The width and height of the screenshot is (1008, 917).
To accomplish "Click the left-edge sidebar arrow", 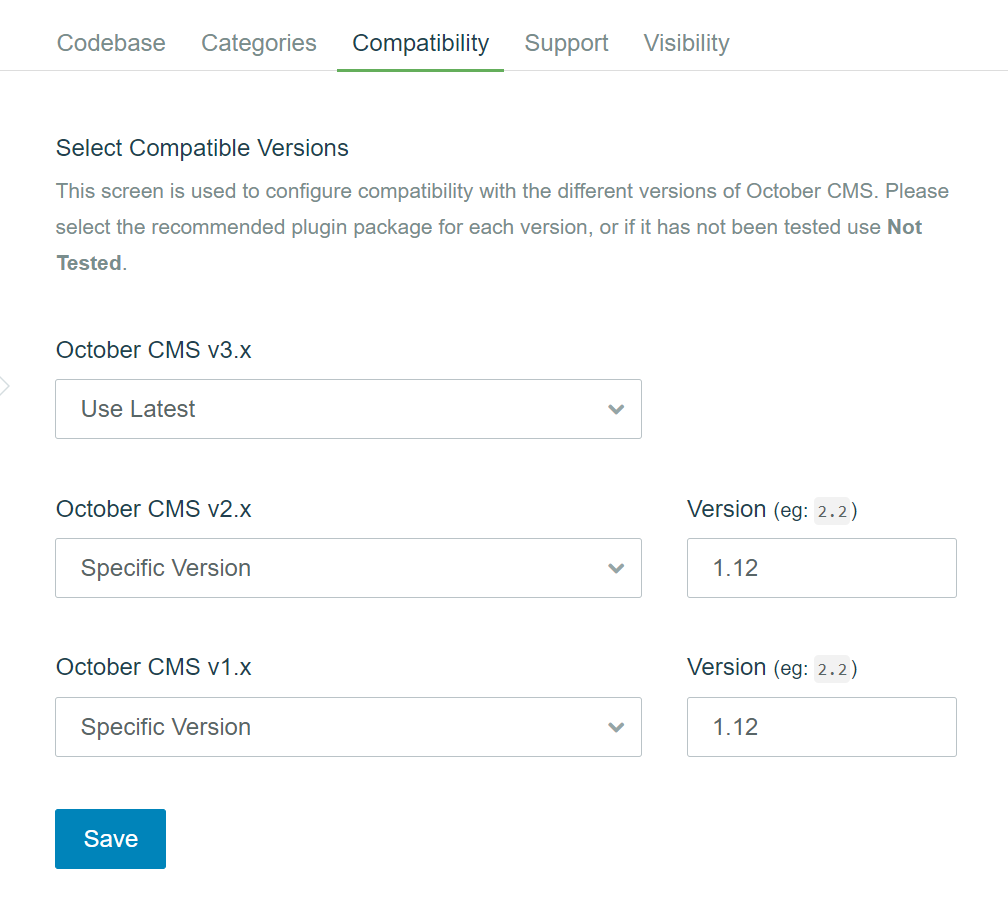I will [x=5, y=385].
